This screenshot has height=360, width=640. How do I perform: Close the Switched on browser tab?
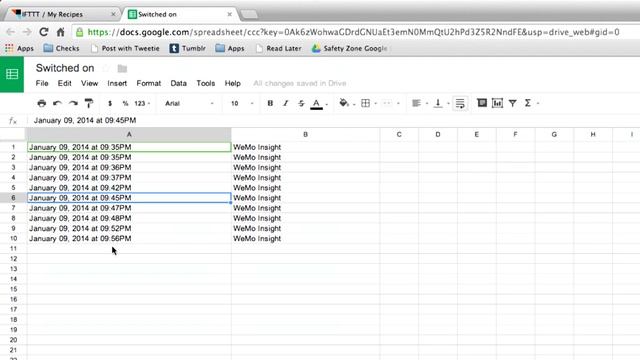coord(229,14)
